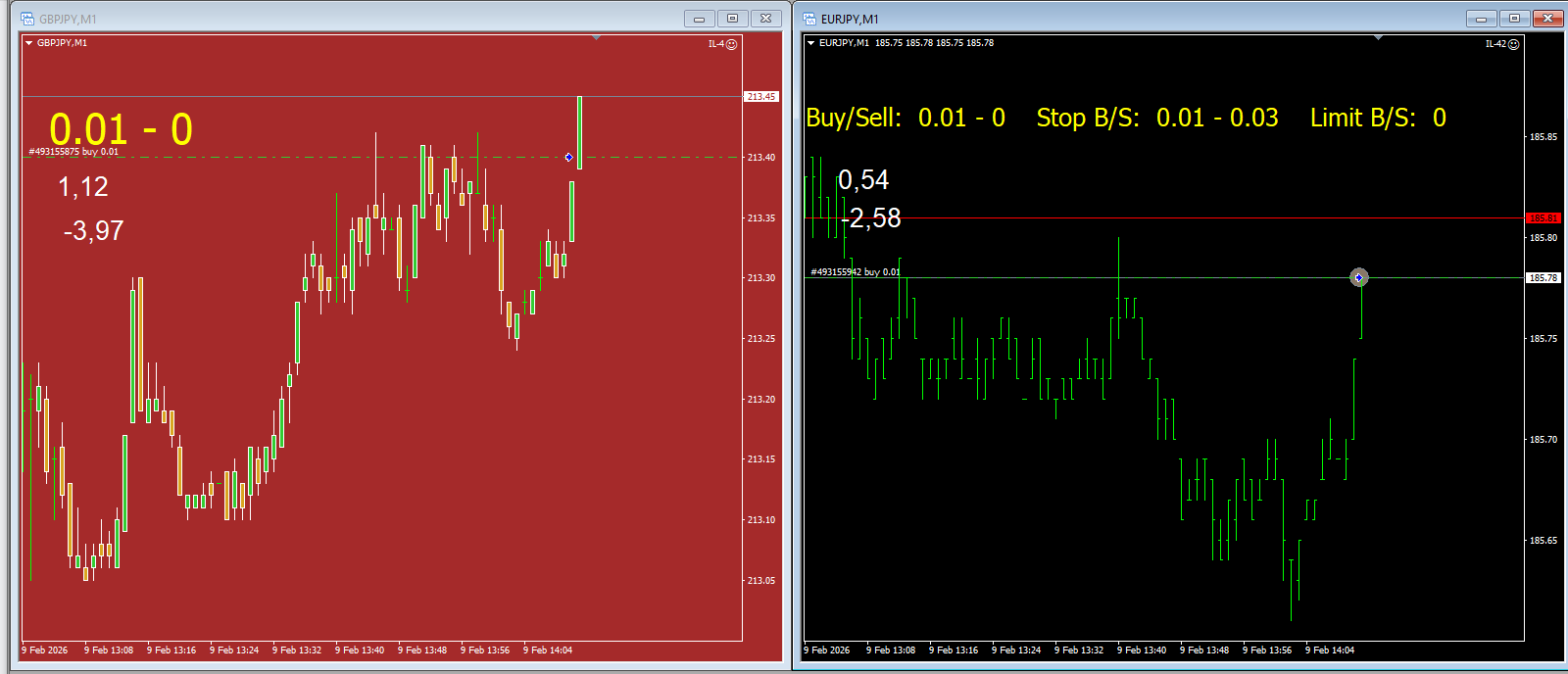Click the -3,97 value on GBPJPY chart
This screenshot has width=1568, height=674.
pyautogui.click(x=93, y=231)
